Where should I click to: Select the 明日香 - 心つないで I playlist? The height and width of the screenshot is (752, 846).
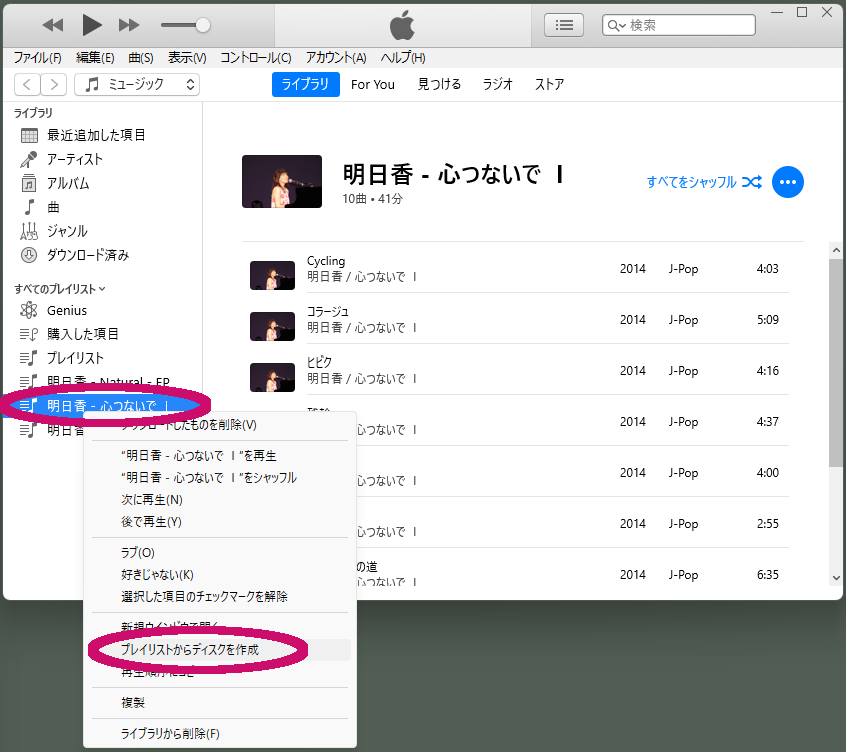click(x=103, y=406)
